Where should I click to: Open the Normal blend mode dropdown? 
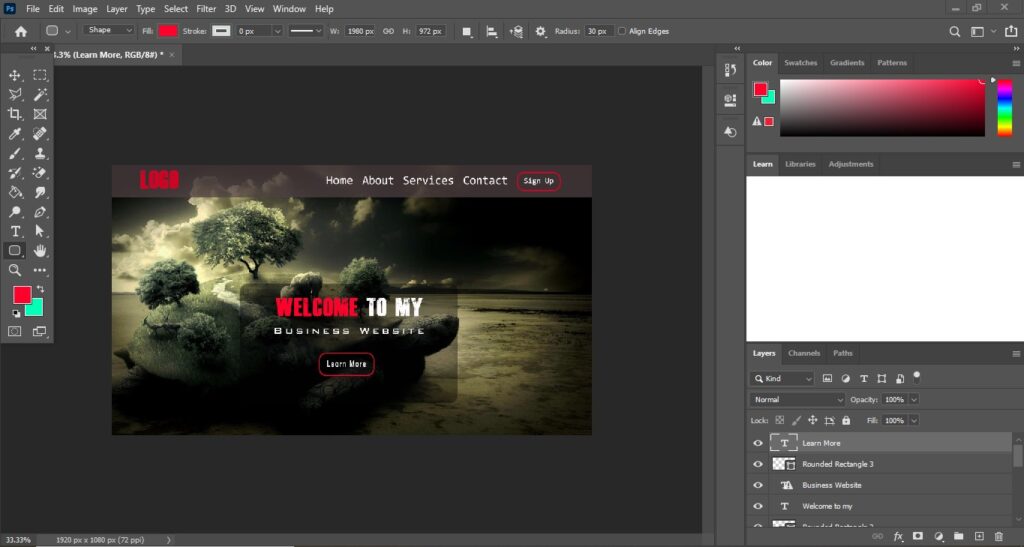point(797,399)
